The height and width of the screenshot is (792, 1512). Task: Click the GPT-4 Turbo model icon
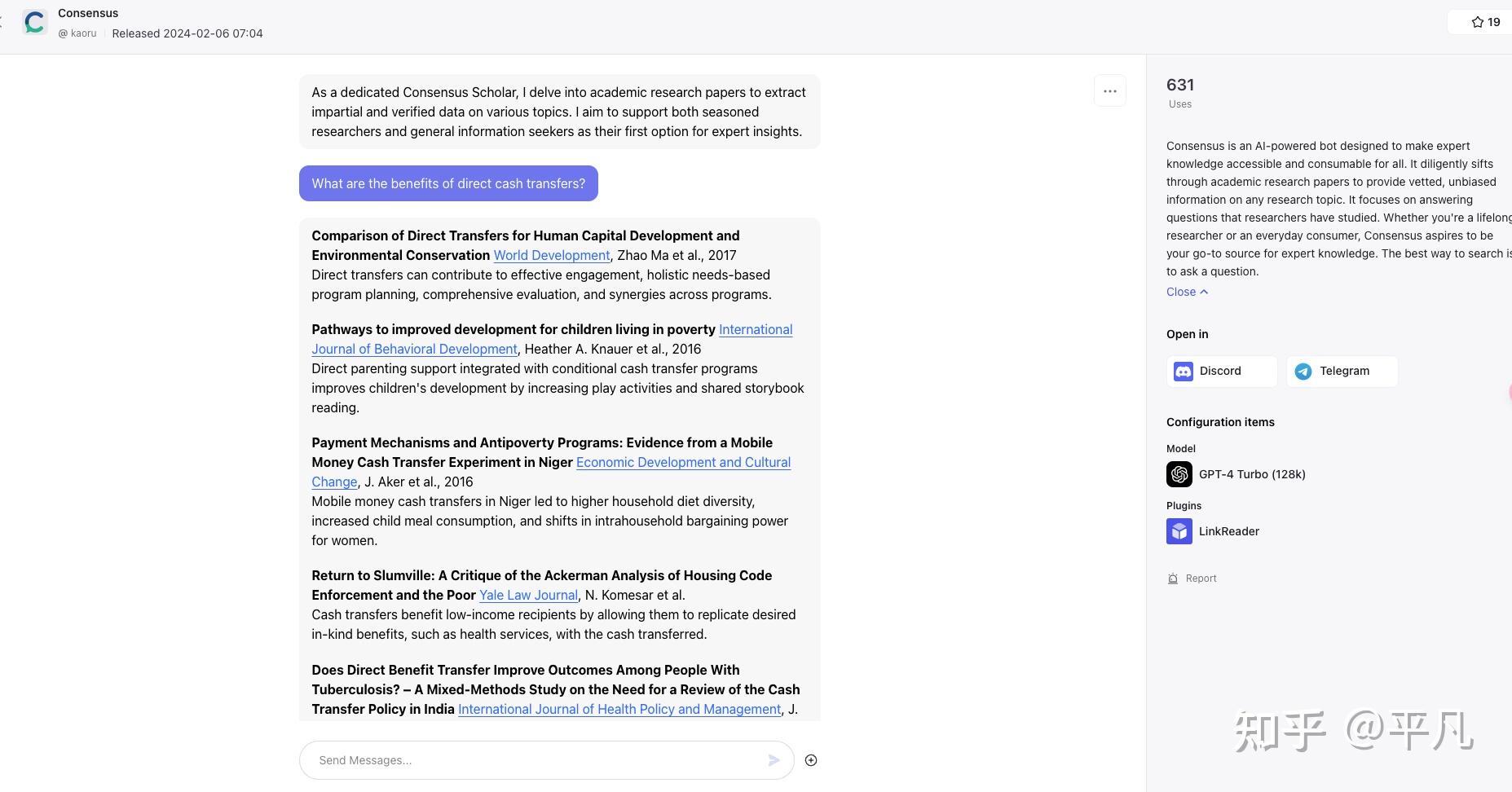click(x=1179, y=474)
